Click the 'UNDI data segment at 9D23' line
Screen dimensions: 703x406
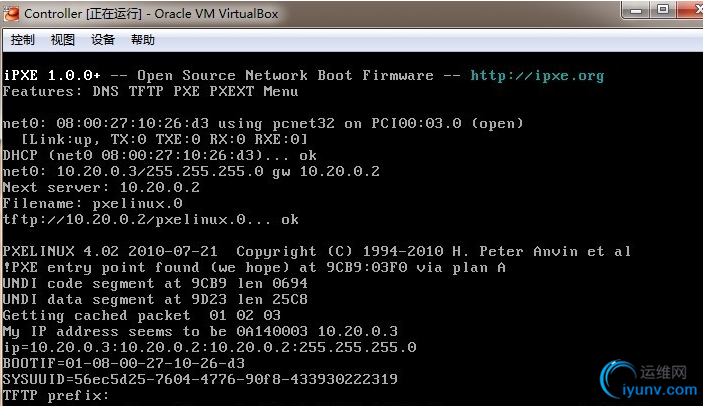[x=155, y=299]
